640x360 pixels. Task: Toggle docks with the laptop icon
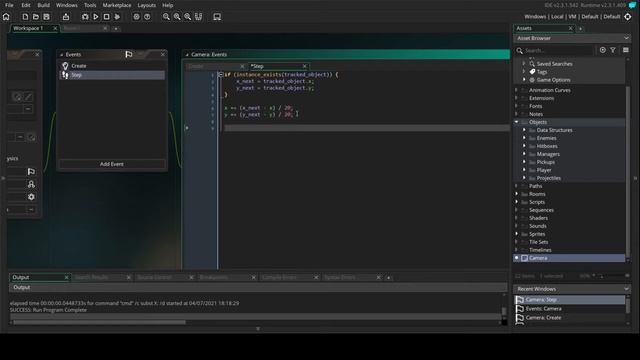pos(217,17)
